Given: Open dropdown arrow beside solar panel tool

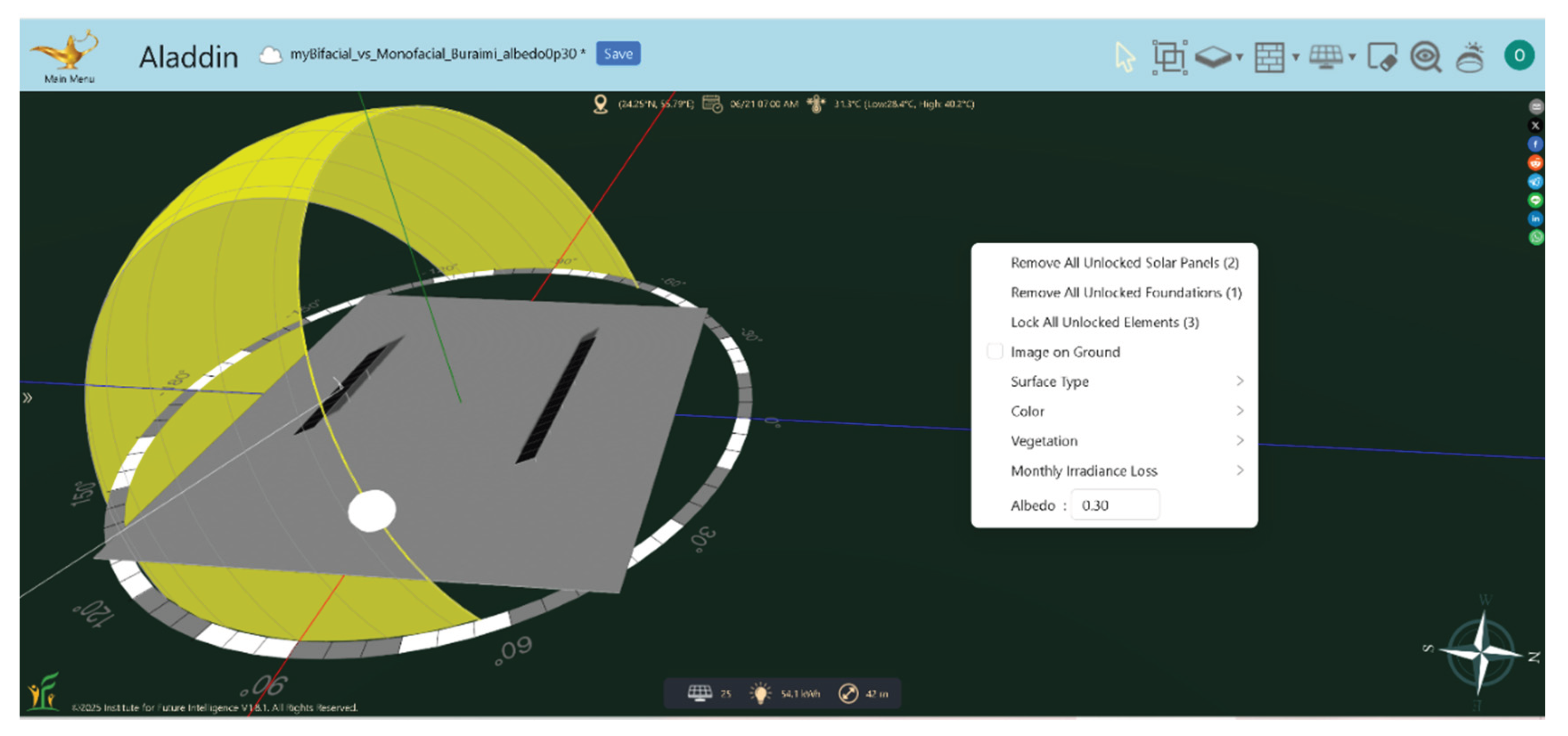Looking at the screenshot, I should [x=1352, y=57].
